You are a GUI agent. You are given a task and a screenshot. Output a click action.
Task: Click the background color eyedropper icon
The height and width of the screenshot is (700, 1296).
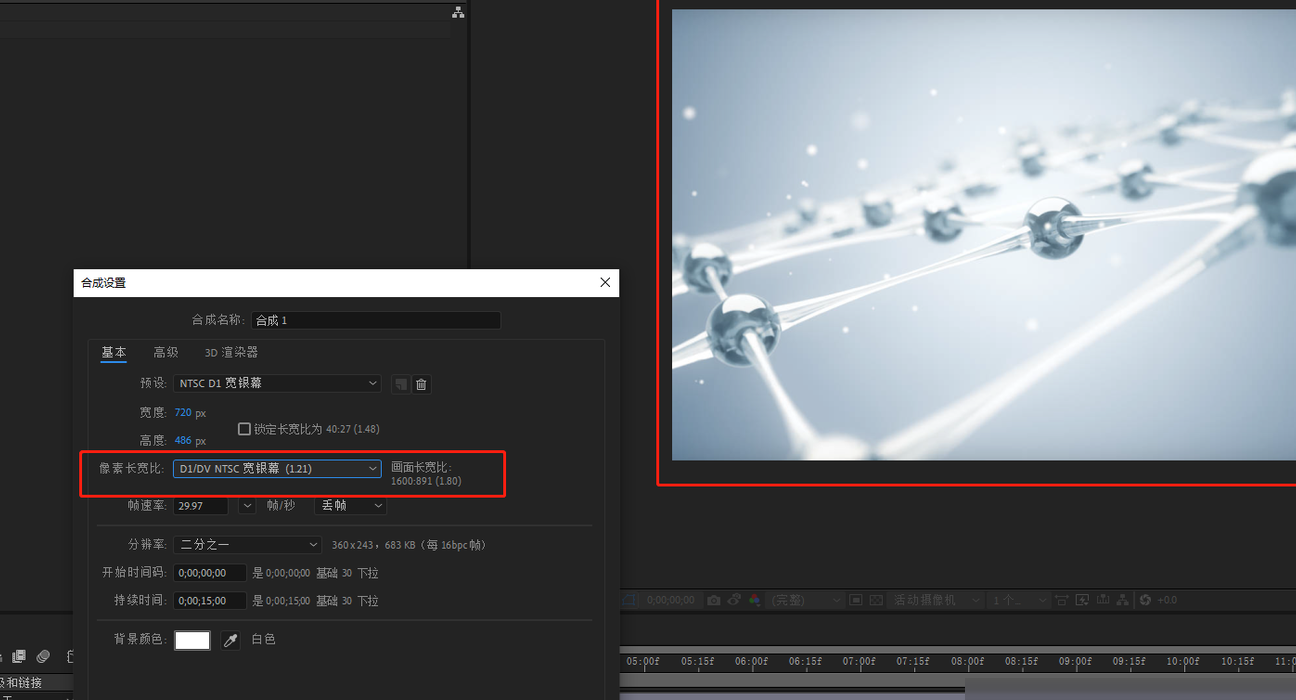tap(231, 640)
